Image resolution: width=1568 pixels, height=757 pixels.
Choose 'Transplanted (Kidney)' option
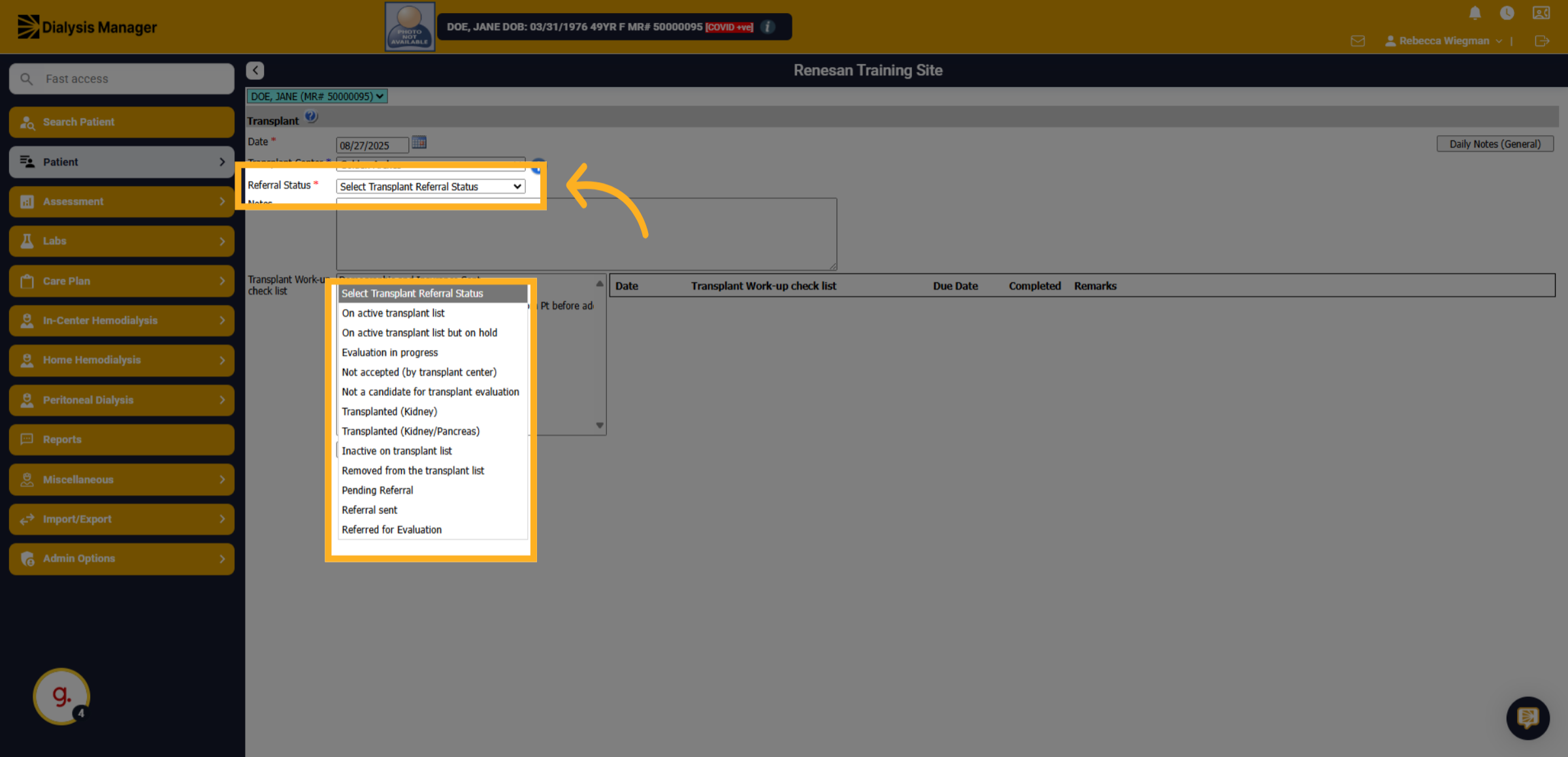tap(433, 411)
